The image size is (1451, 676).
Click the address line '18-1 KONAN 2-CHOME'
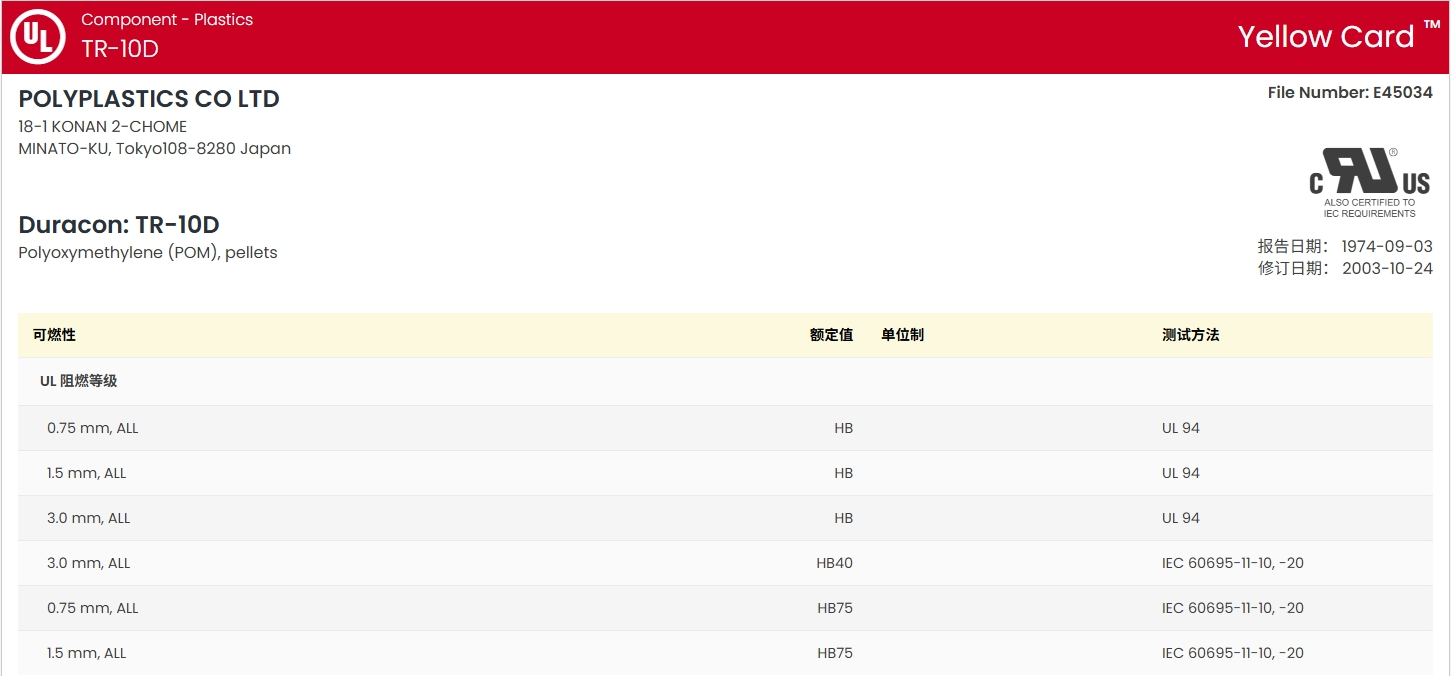pyautogui.click(x=103, y=127)
